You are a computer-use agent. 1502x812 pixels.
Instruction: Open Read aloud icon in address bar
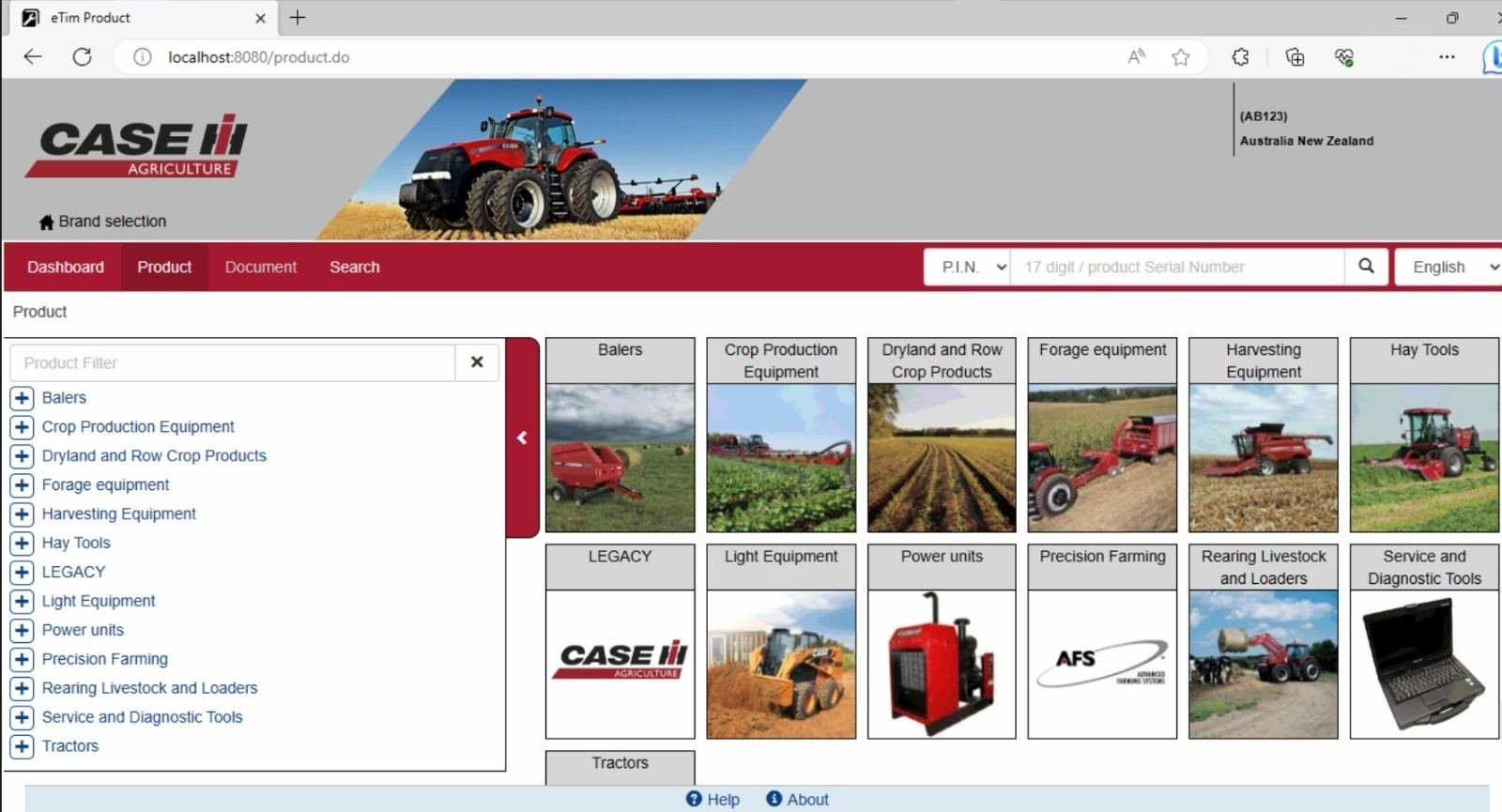pos(1136,56)
